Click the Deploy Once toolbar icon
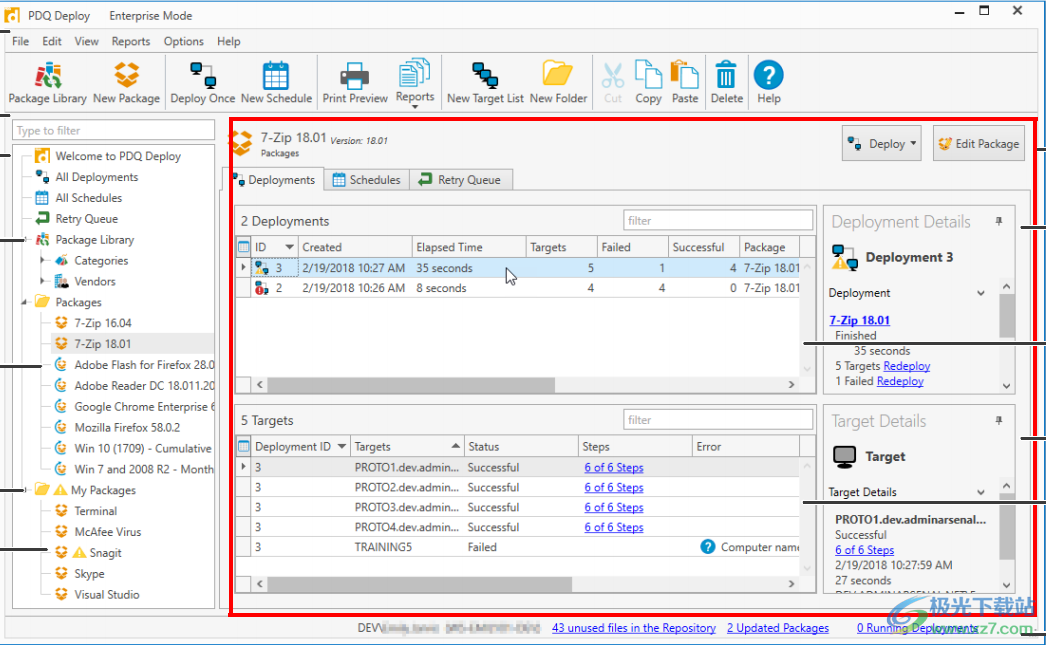1046x645 pixels. 202,83
